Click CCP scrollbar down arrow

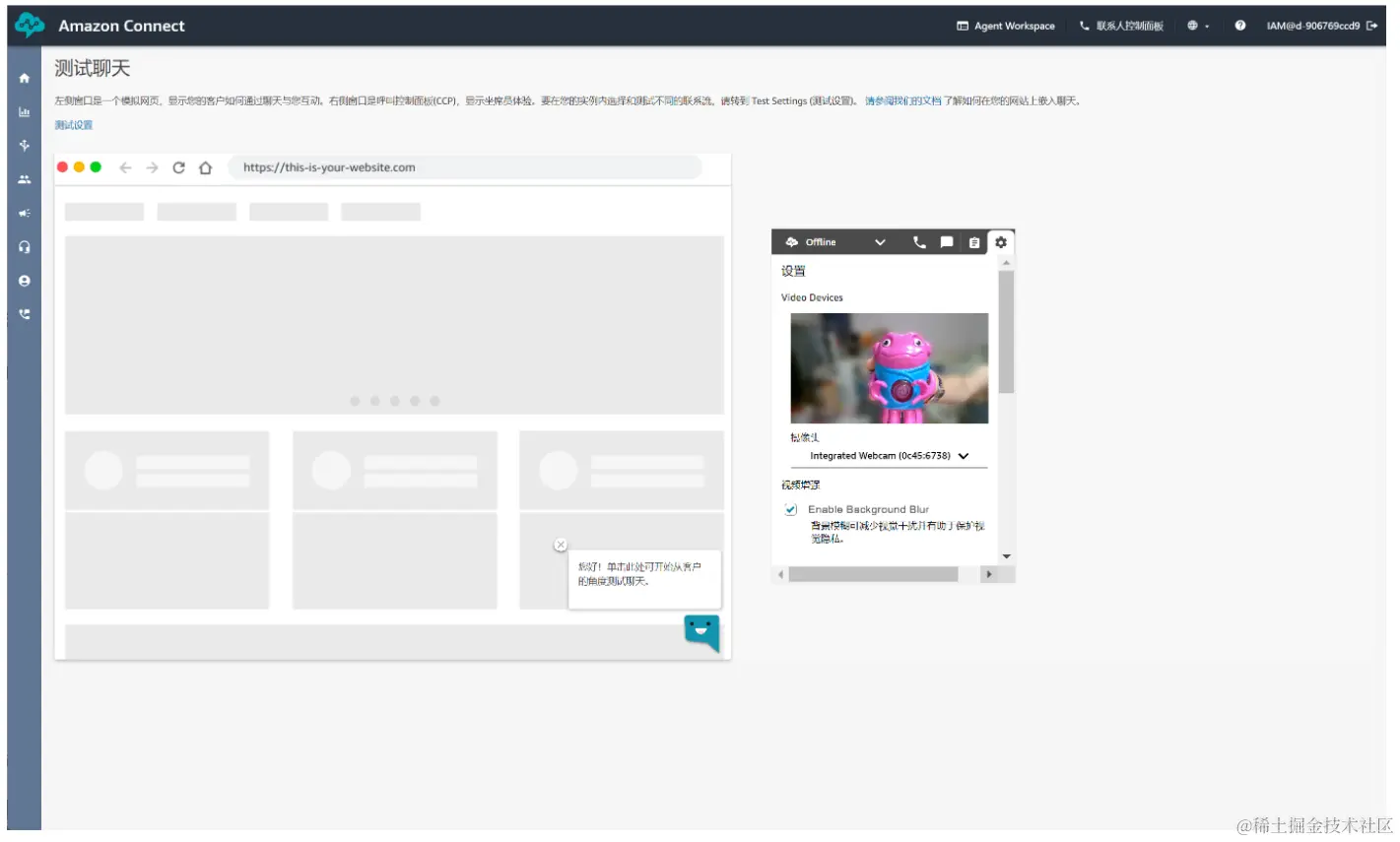point(1006,556)
